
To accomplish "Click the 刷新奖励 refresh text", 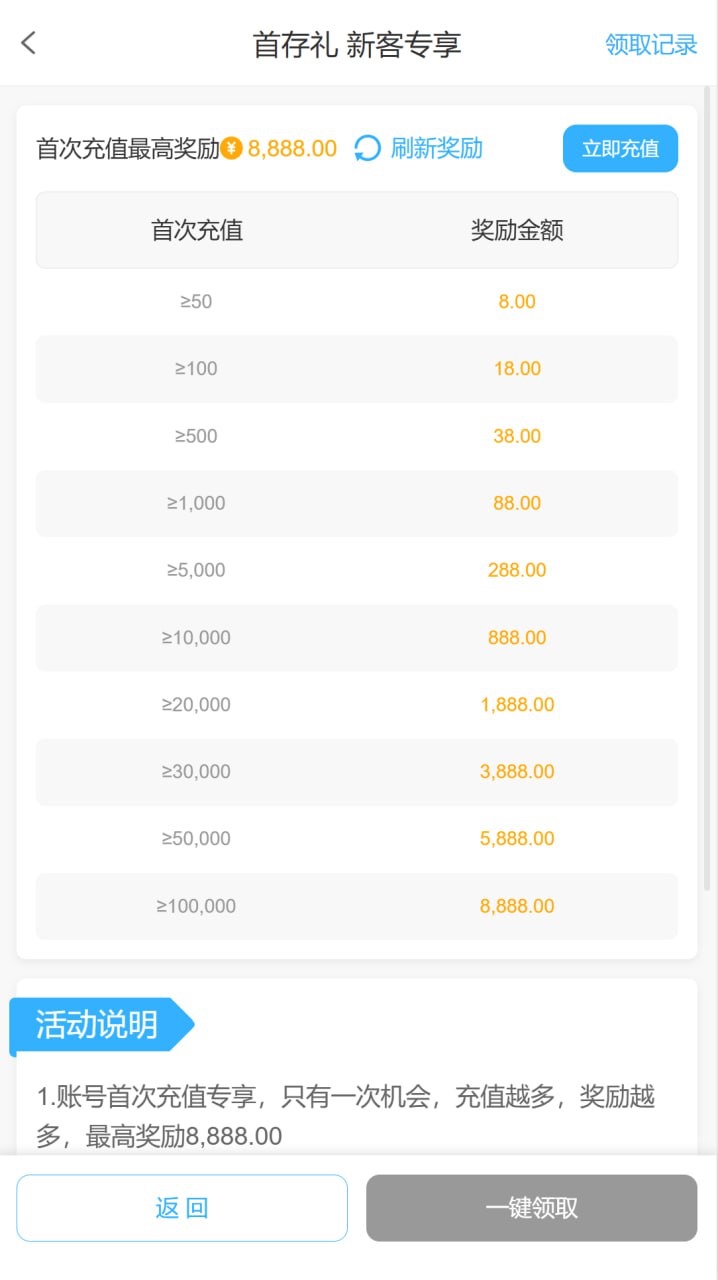I will 437,149.
